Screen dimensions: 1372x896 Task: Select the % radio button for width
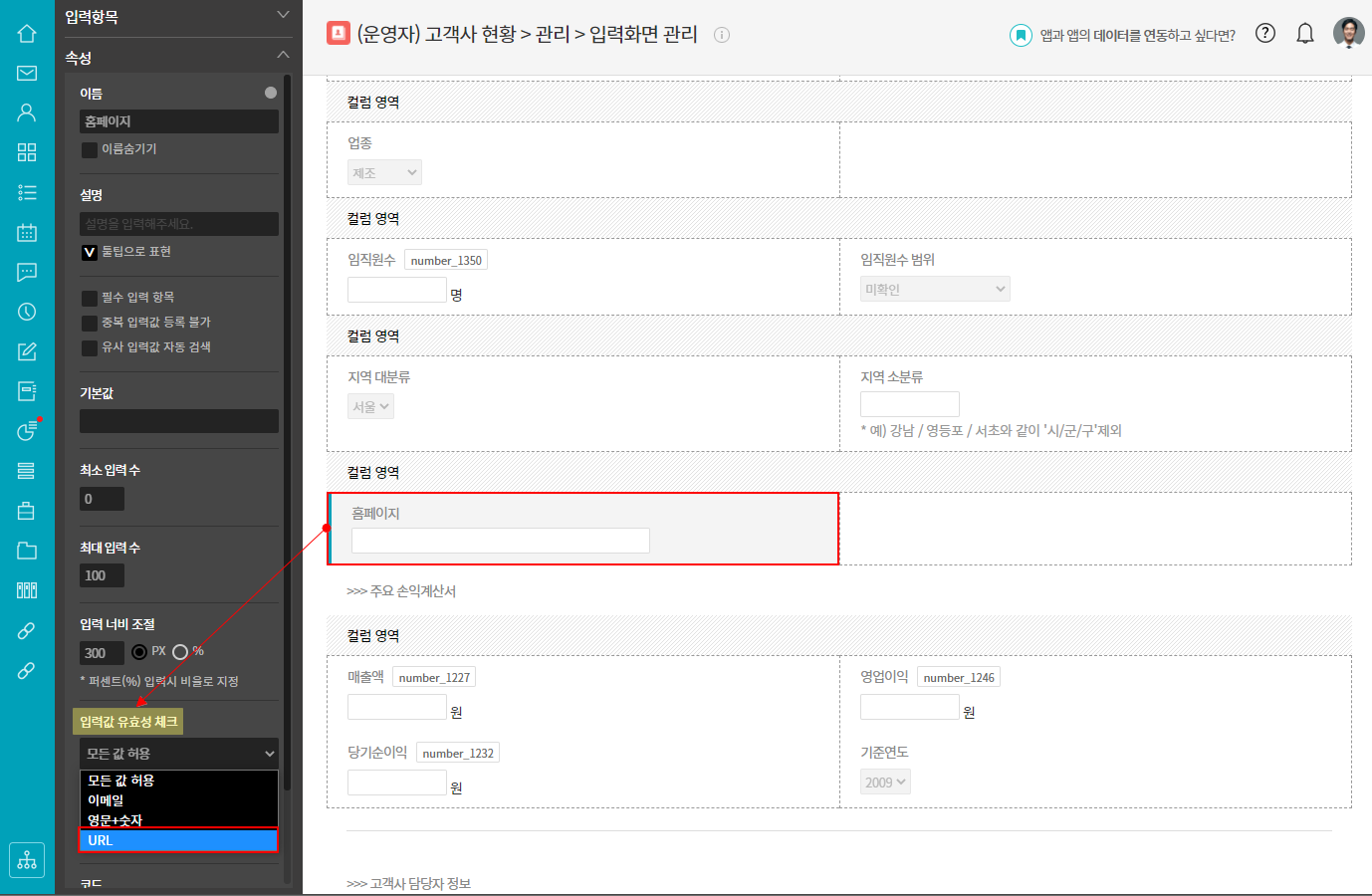click(180, 652)
